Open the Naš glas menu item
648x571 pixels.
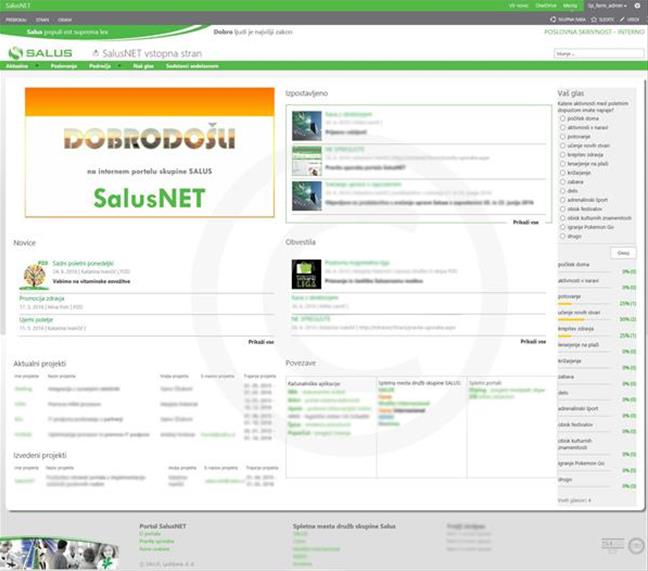pyautogui.click(x=143, y=66)
